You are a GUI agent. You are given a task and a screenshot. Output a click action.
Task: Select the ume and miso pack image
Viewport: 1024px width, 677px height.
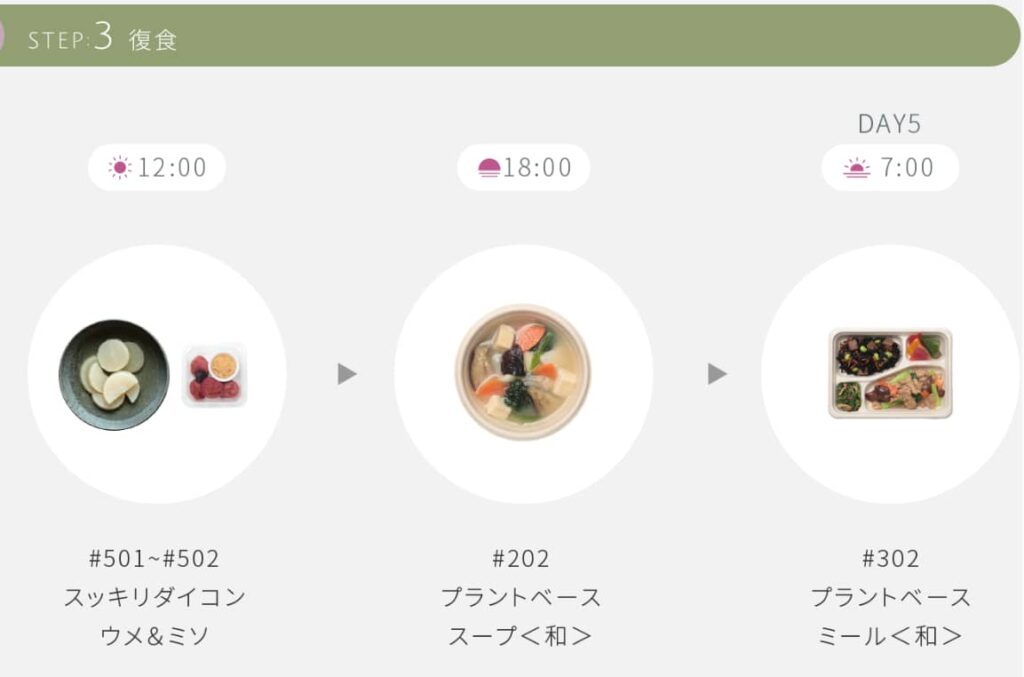(x=215, y=375)
